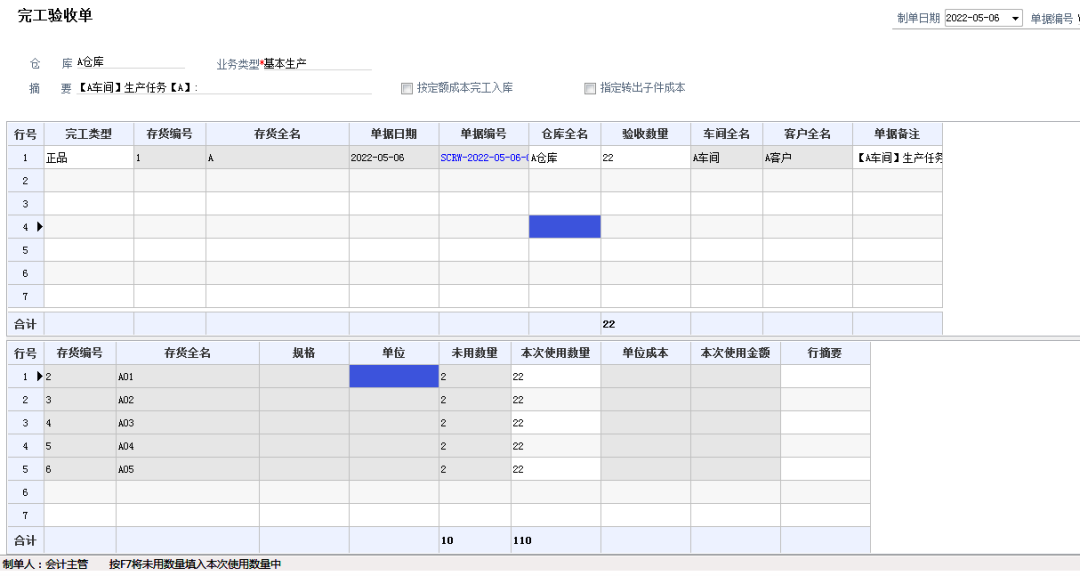1080x576 pixels.
Task: Click the 验收数量 column header
Action: (x=647, y=134)
